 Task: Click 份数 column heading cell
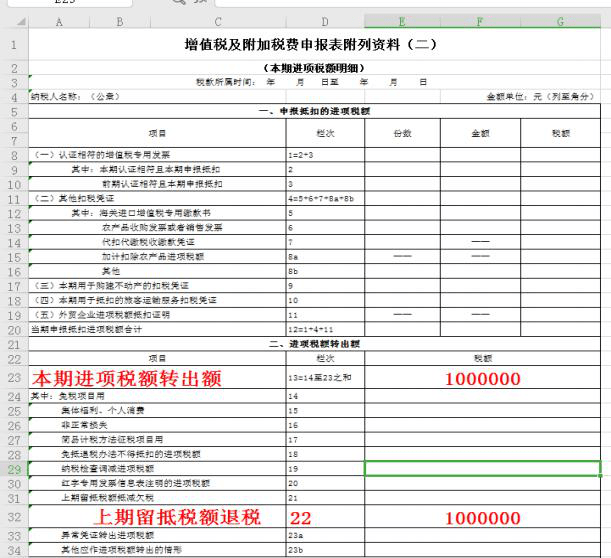(x=403, y=133)
